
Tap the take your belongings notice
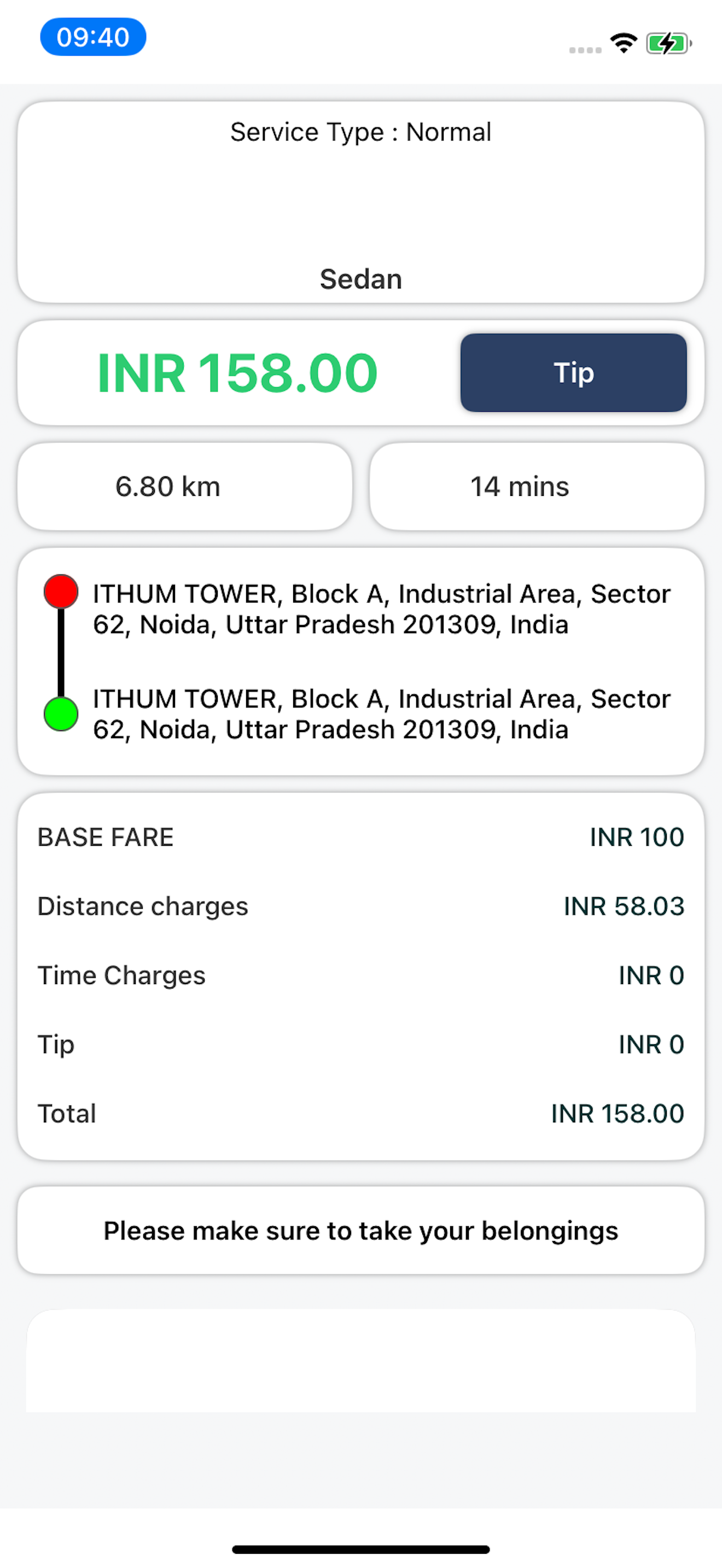[x=361, y=1230]
